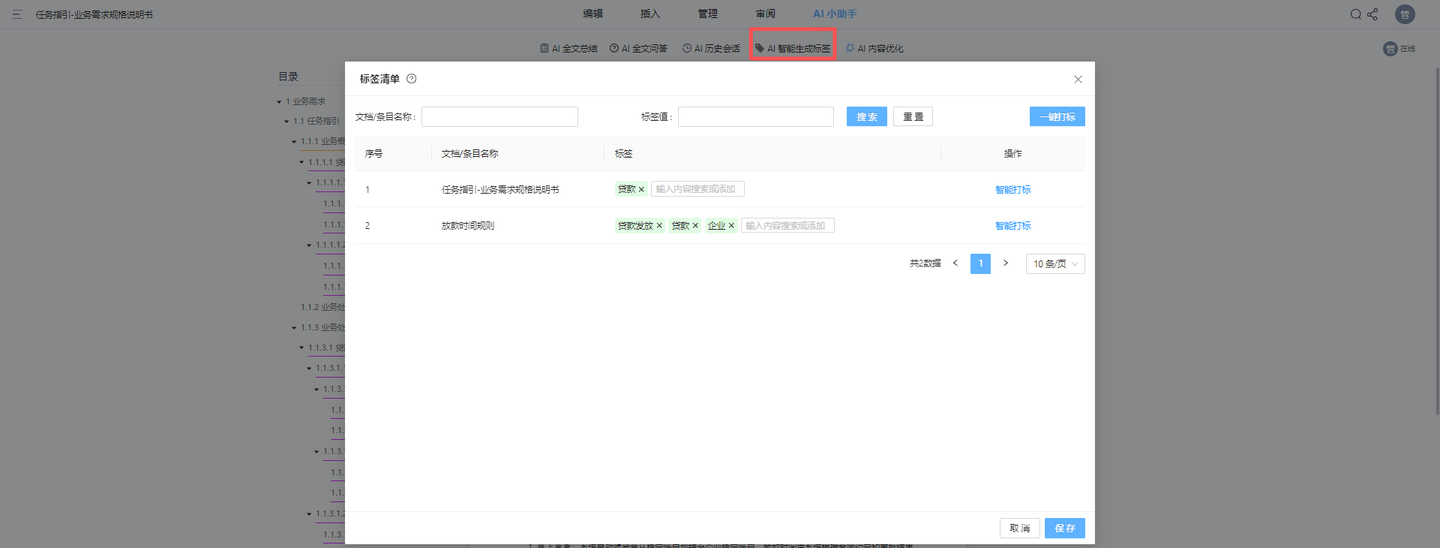Open AI 内容优化 tool
This screenshot has width=1440, height=548.
click(874, 48)
